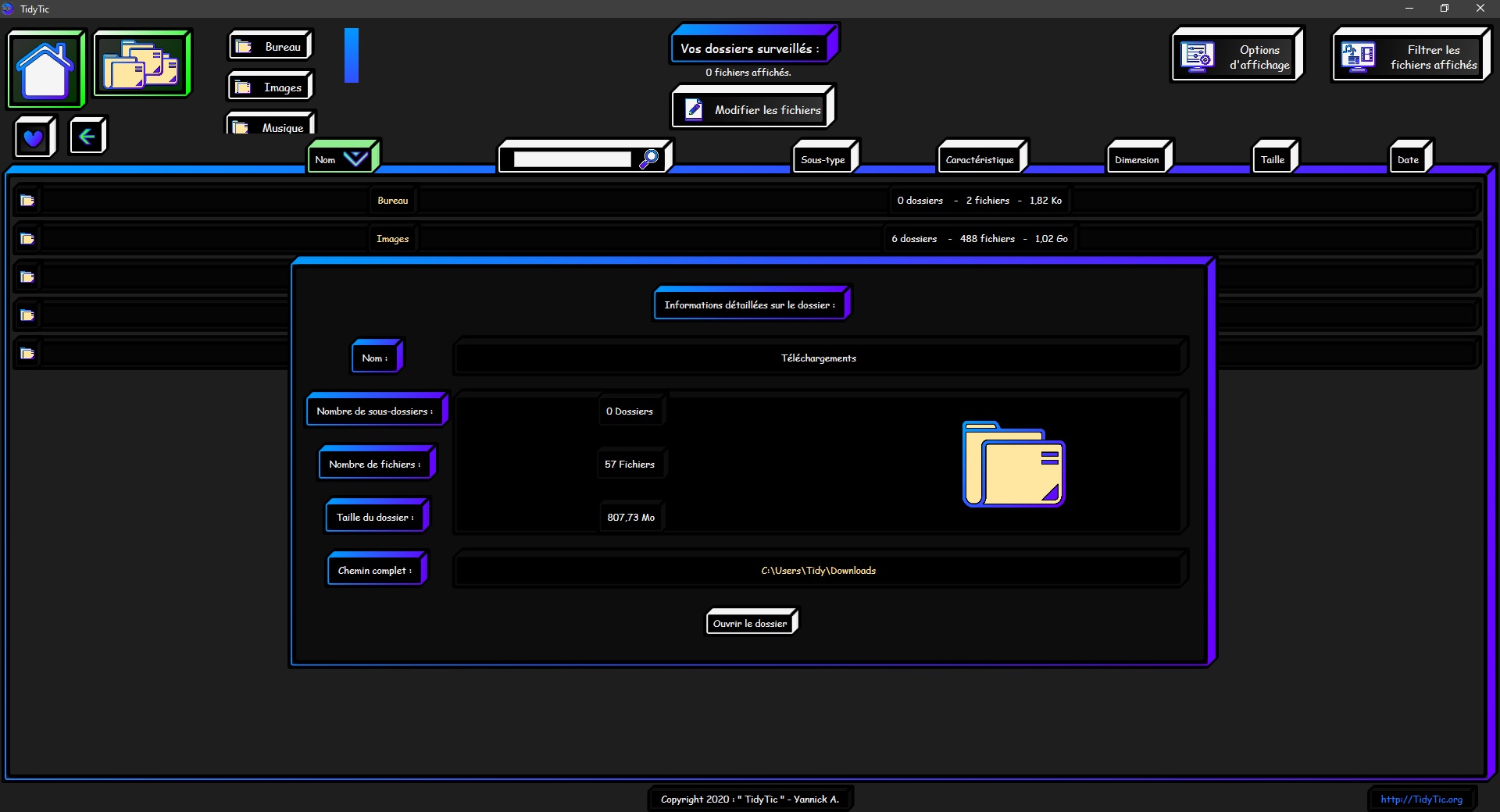
Task: Click the folder icon in Bureau row
Action: coord(27,201)
